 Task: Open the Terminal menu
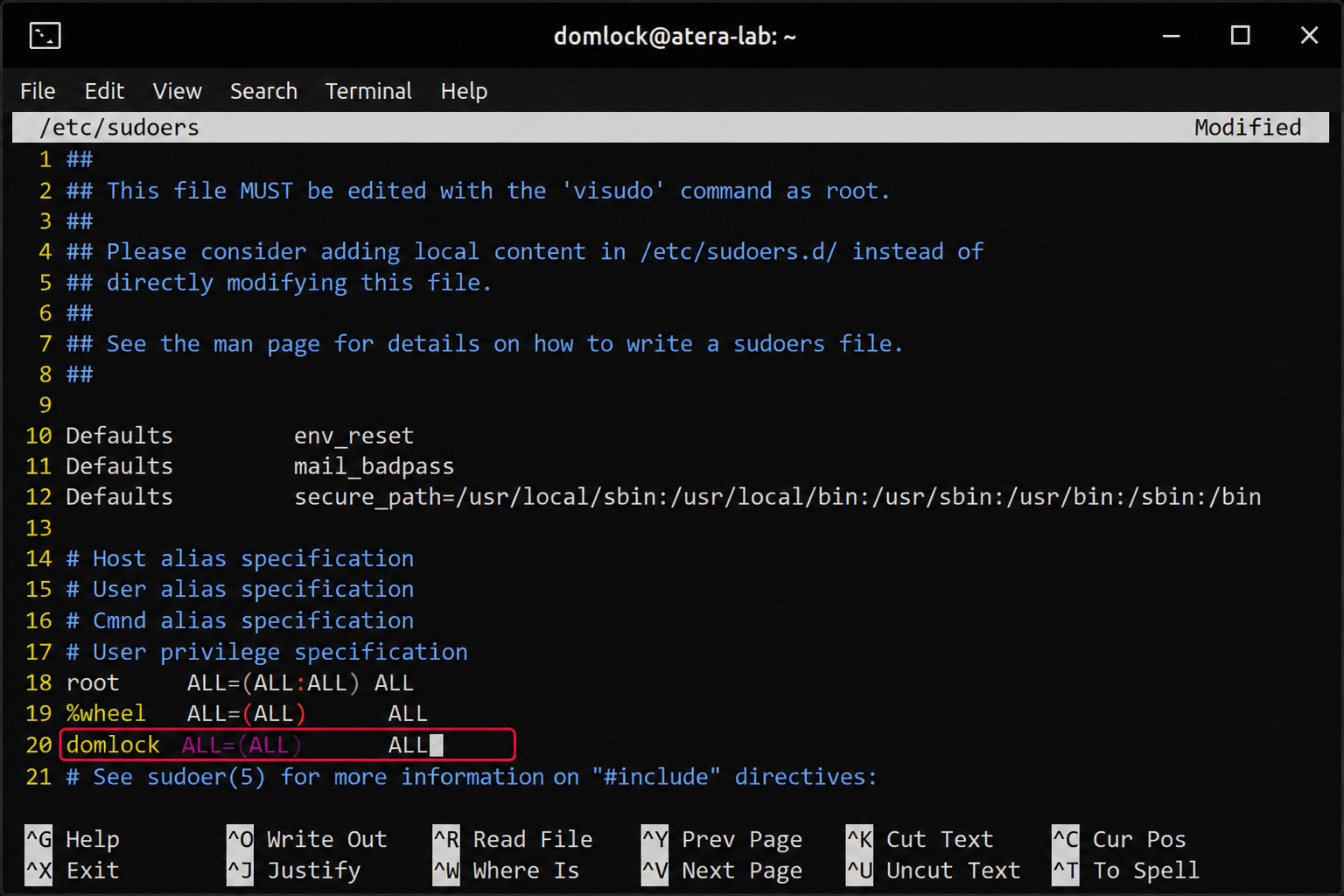(x=368, y=91)
